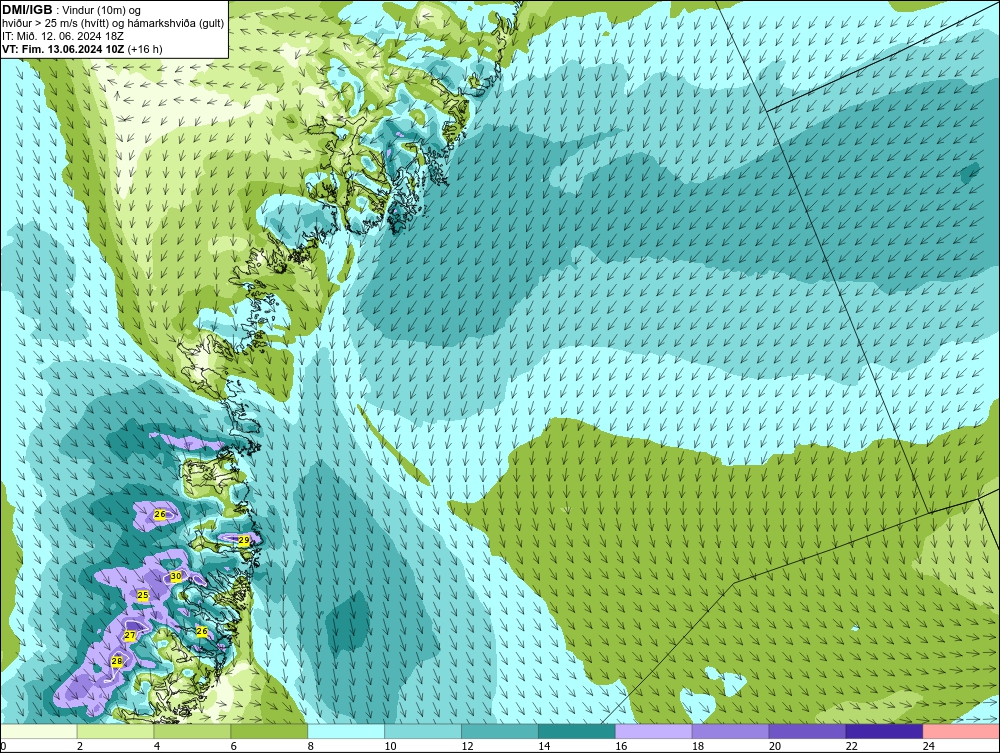Viewport: 1000px width, 753px height.
Task: Click the legend scale number 0
Action: tap(3, 746)
